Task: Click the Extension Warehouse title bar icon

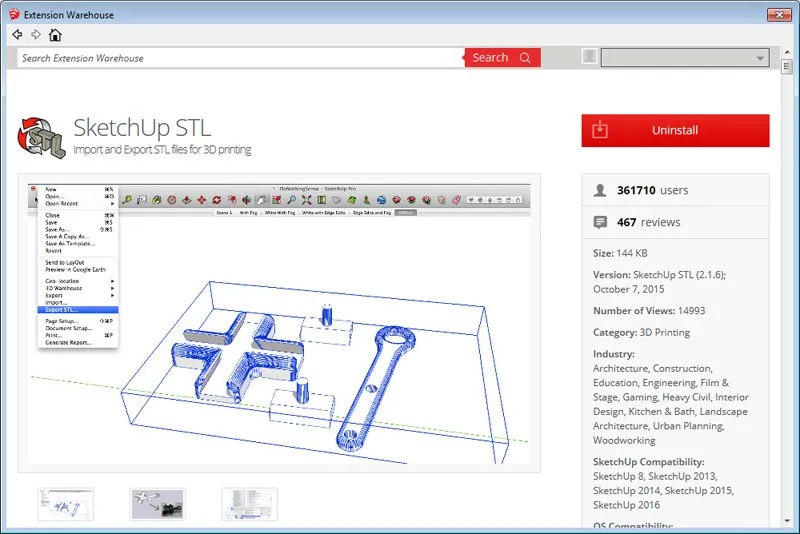Action: [14, 15]
